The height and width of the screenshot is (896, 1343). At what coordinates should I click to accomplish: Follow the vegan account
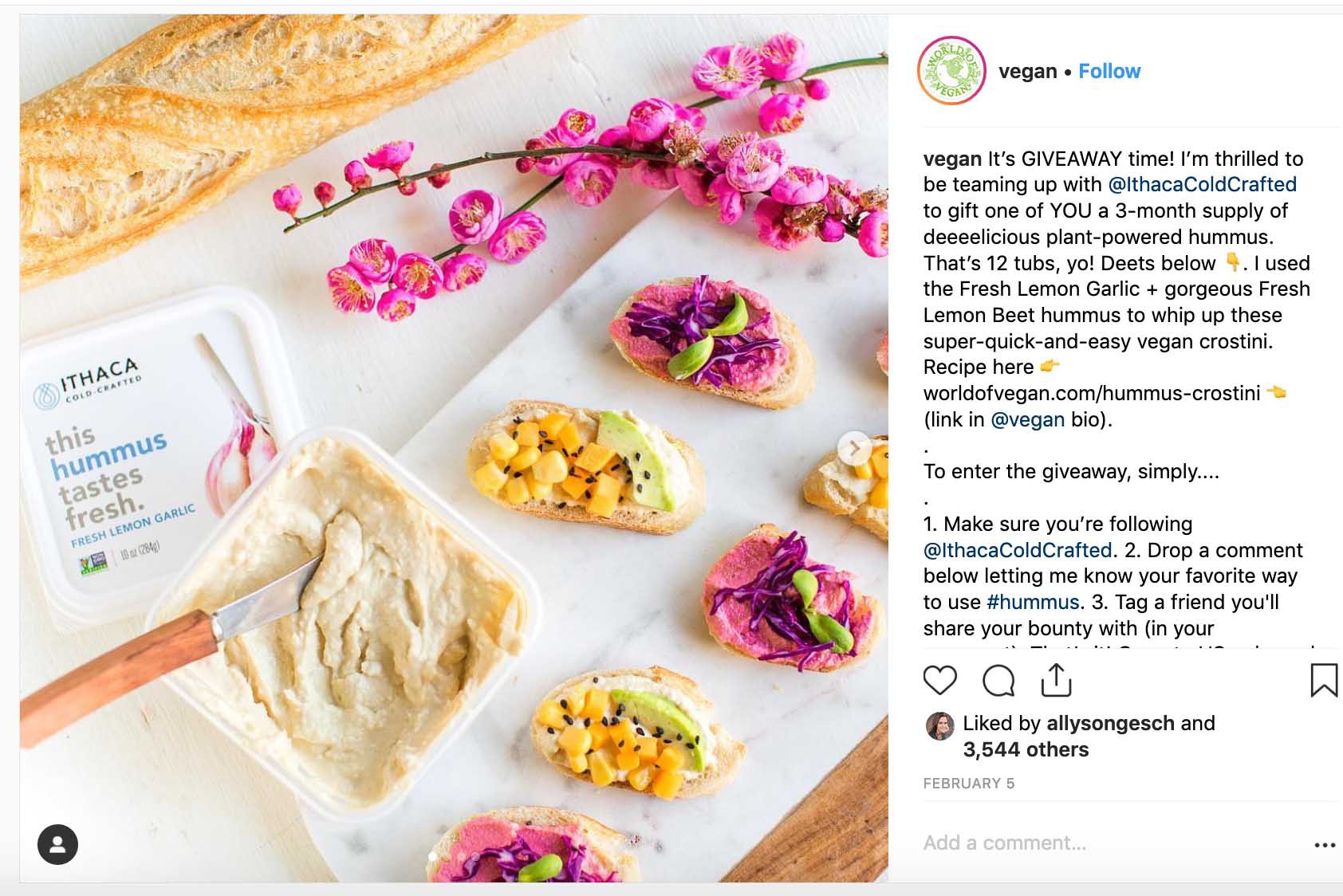[1109, 71]
